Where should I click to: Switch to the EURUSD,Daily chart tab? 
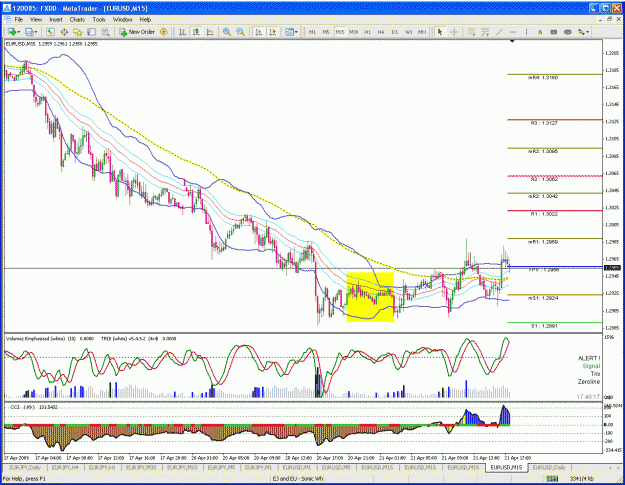[549, 467]
